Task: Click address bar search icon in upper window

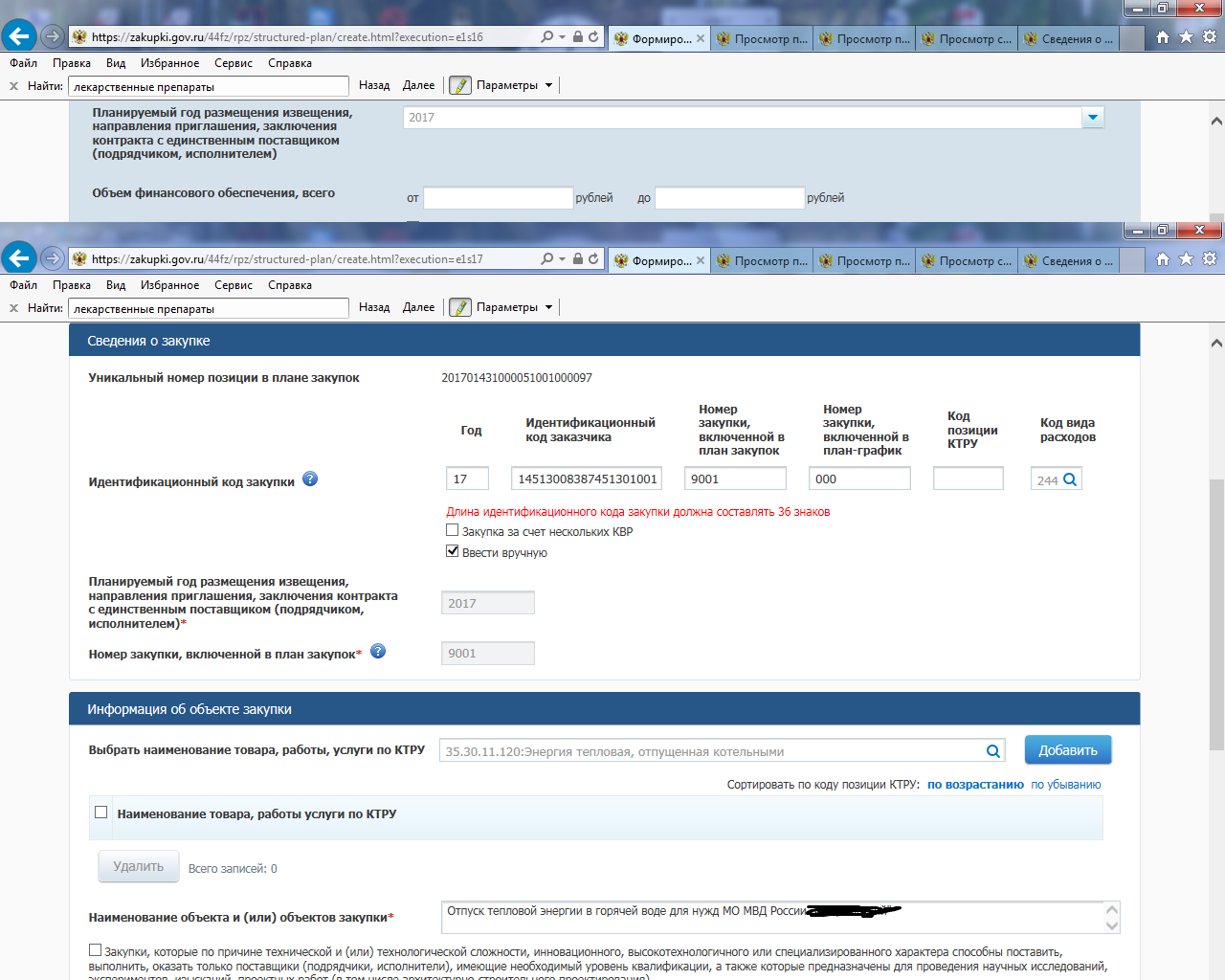Action: coord(547,36)
